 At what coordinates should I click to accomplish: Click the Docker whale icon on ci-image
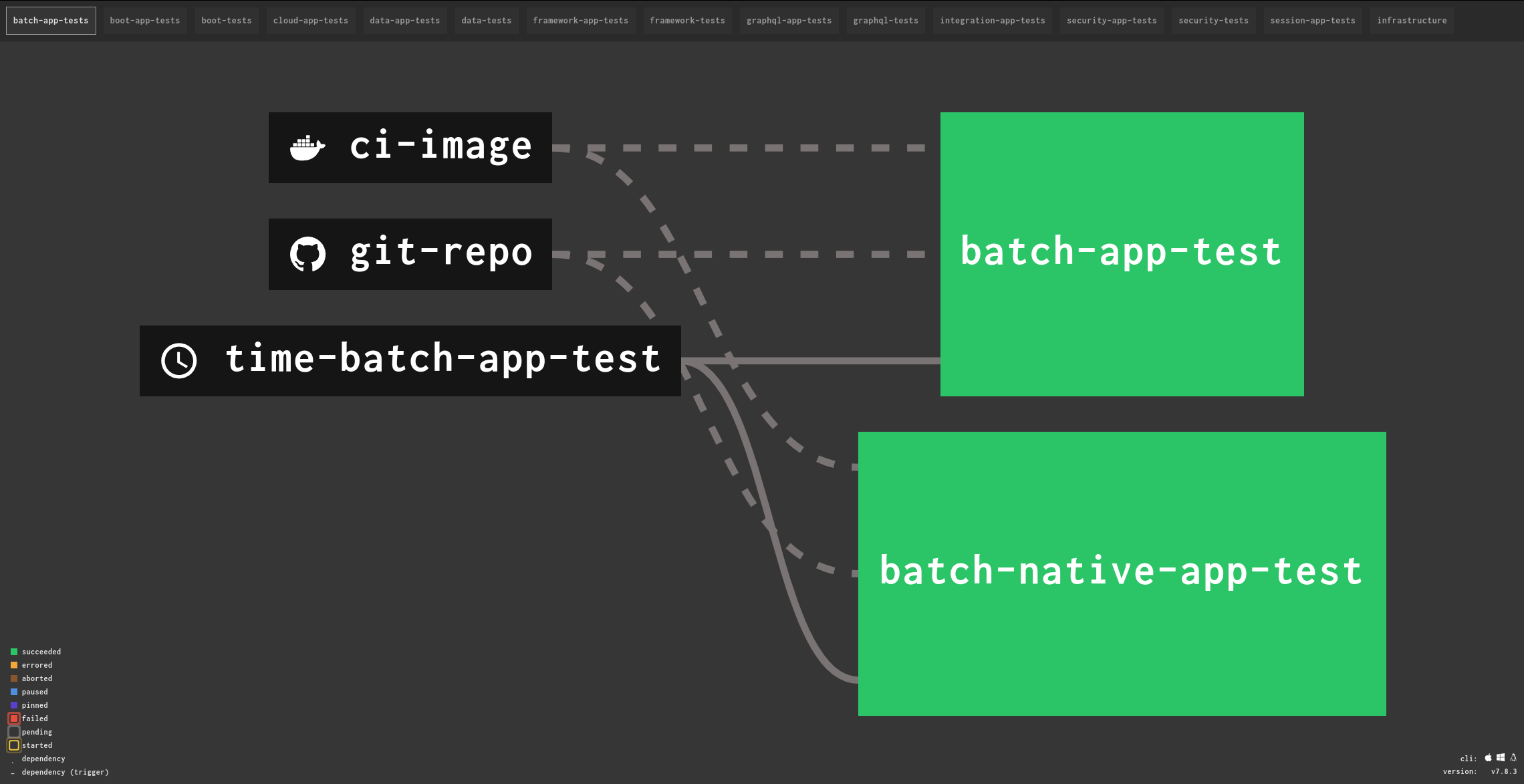point(307,148)
